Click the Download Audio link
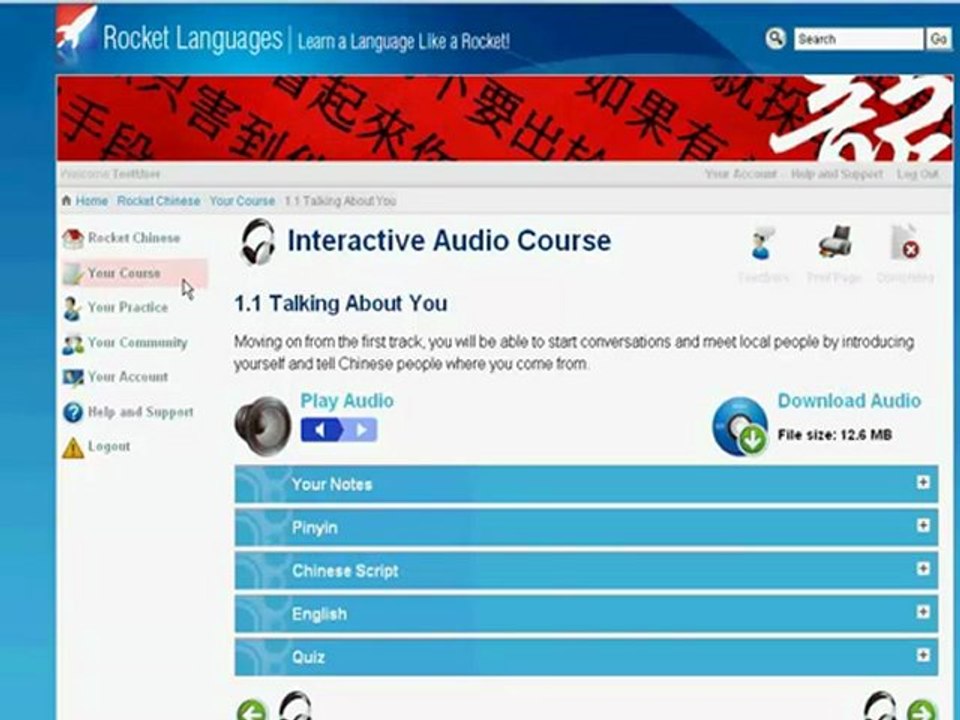This screenshot has width=960, height=720. click(849, 400)
